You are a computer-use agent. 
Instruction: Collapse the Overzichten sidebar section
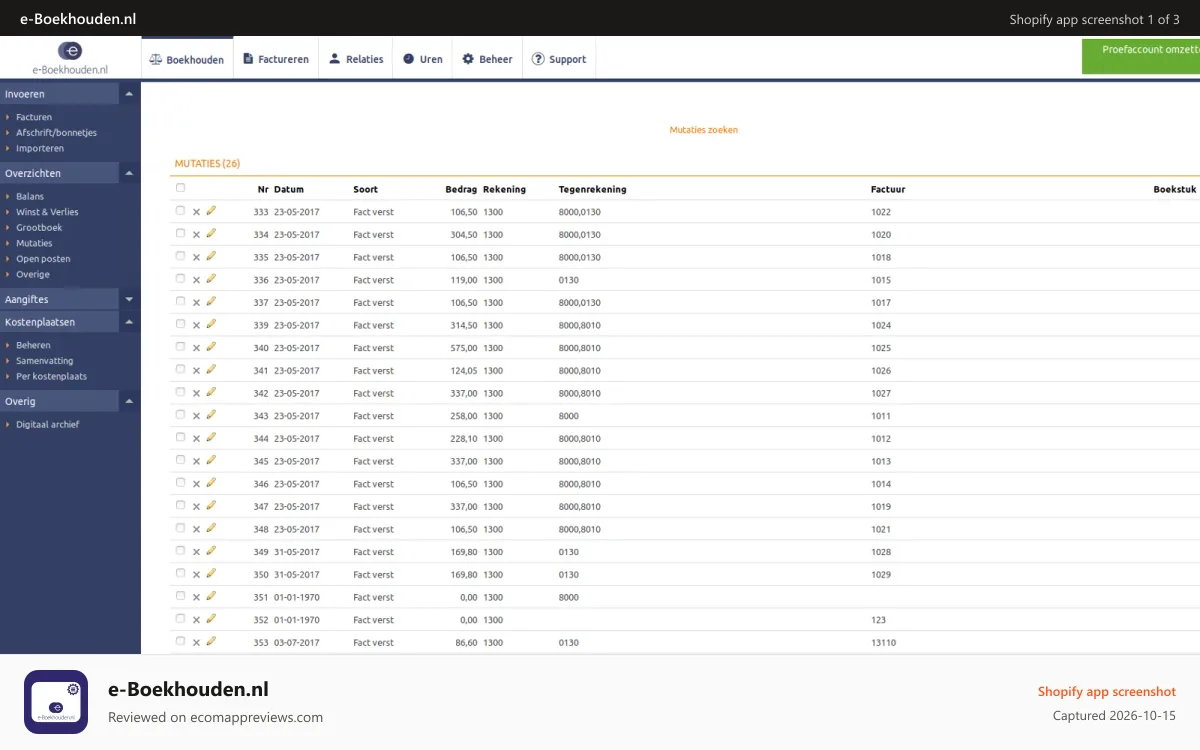click(129, 173)
